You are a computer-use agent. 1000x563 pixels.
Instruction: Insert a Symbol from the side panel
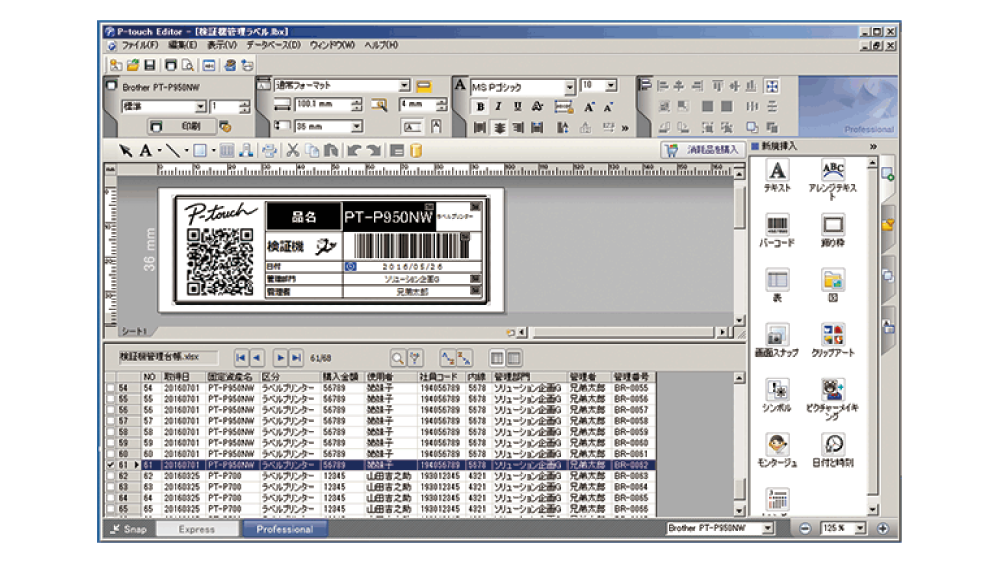pyautogui.click(x=777, y=395)
